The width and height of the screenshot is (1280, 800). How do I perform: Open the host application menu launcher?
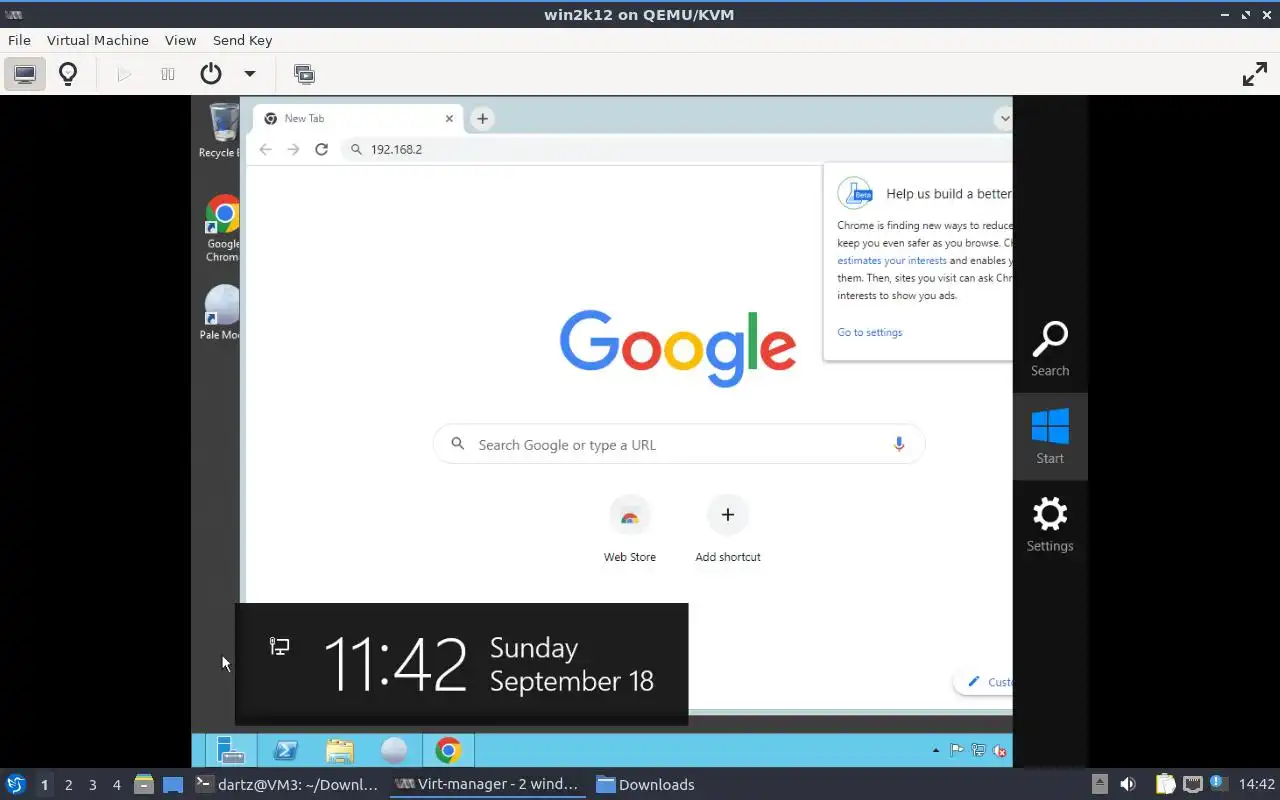pyautogui.click(x=15, y=784)
